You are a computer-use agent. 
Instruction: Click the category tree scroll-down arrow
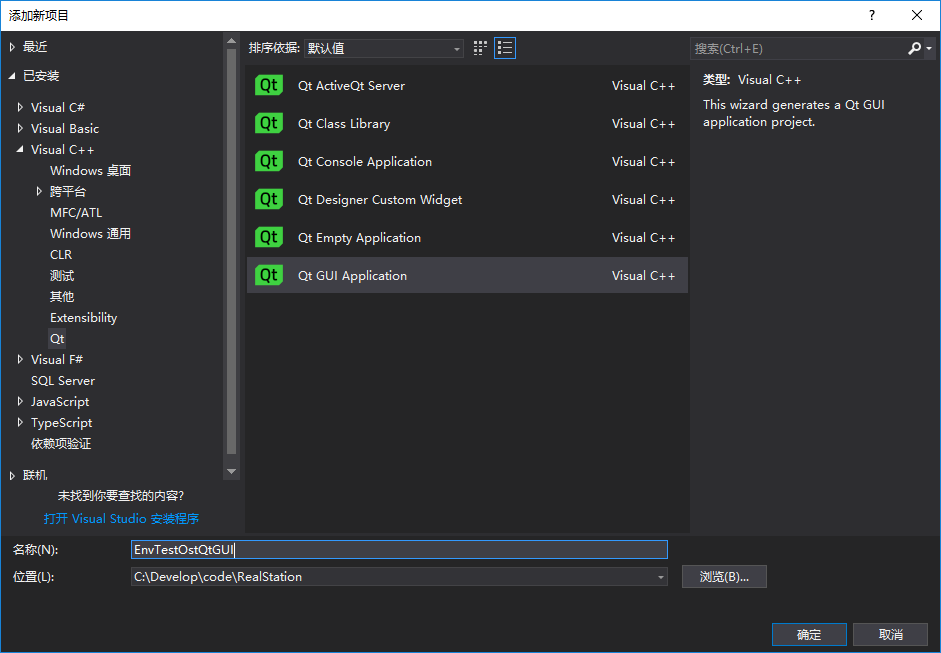coord(231,472)
